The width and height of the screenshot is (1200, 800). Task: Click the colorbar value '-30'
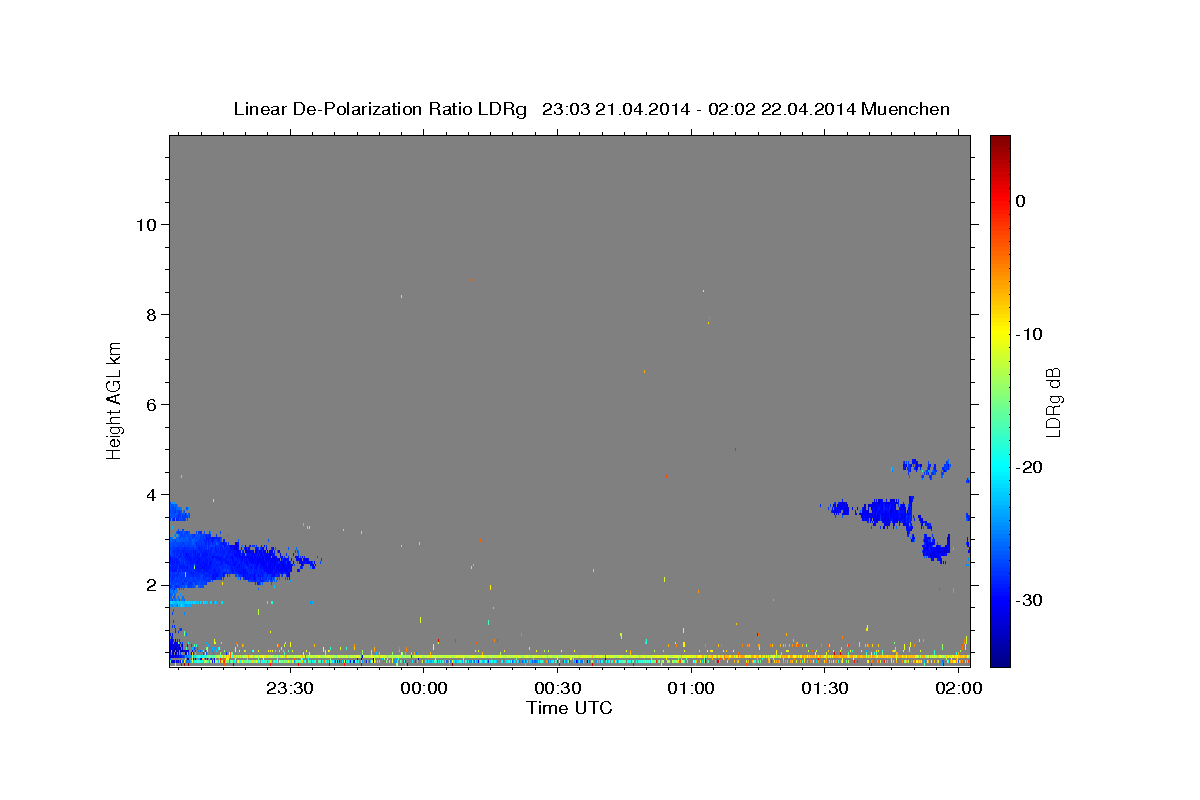click(1029, 600)
